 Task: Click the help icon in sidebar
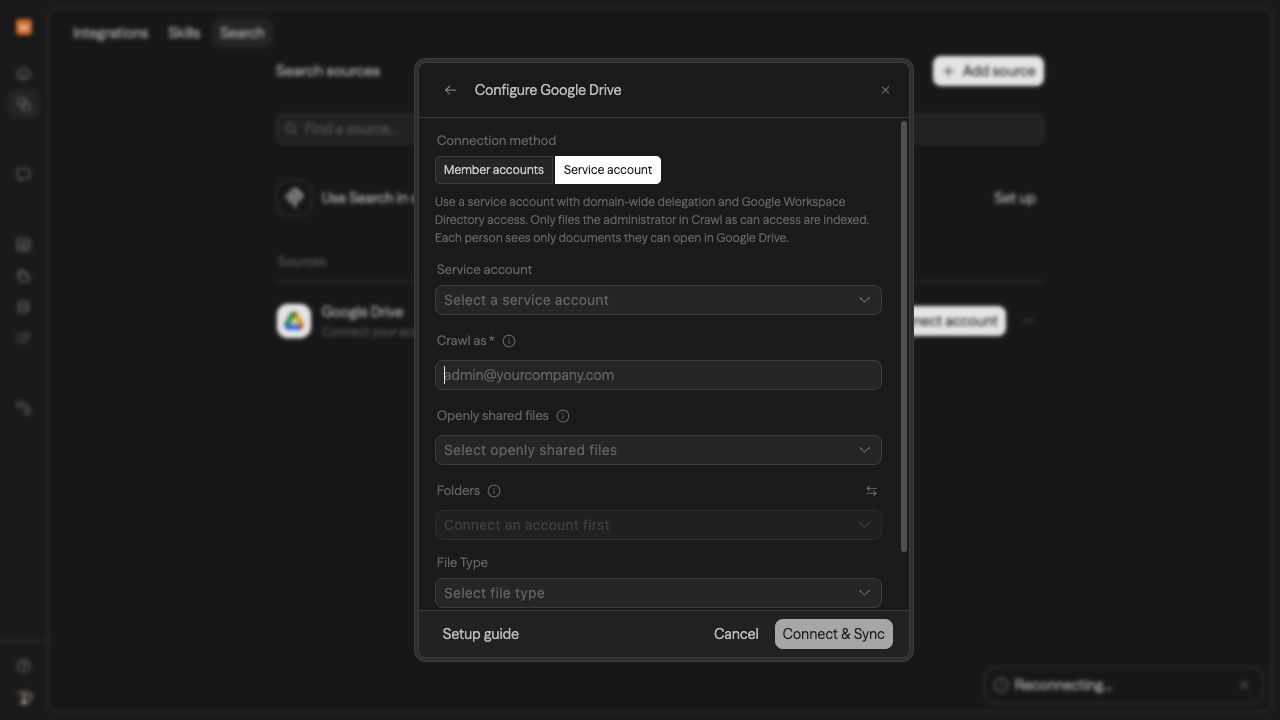24,666
